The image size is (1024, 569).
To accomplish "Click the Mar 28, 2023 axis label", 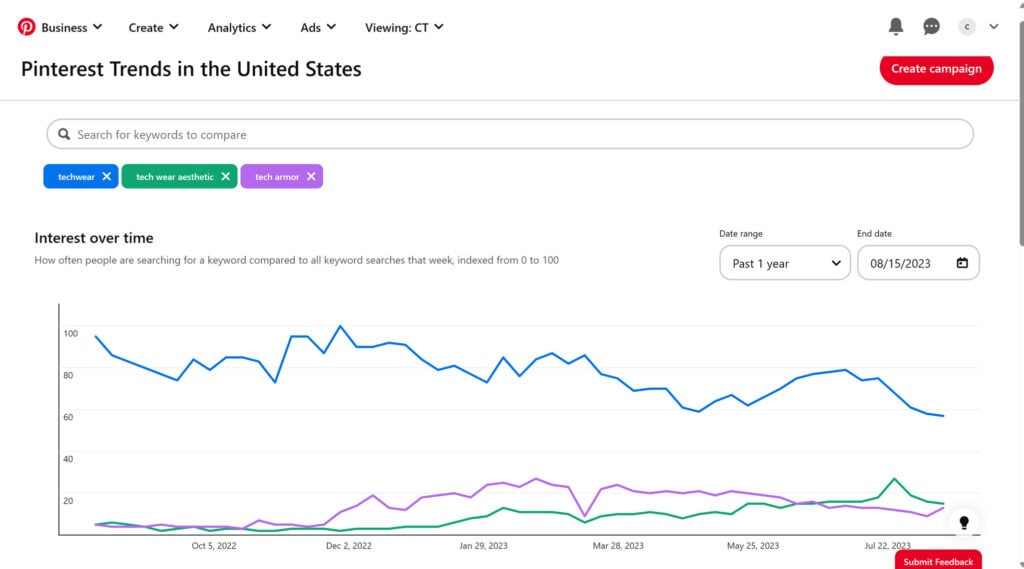I will [618, 545].
